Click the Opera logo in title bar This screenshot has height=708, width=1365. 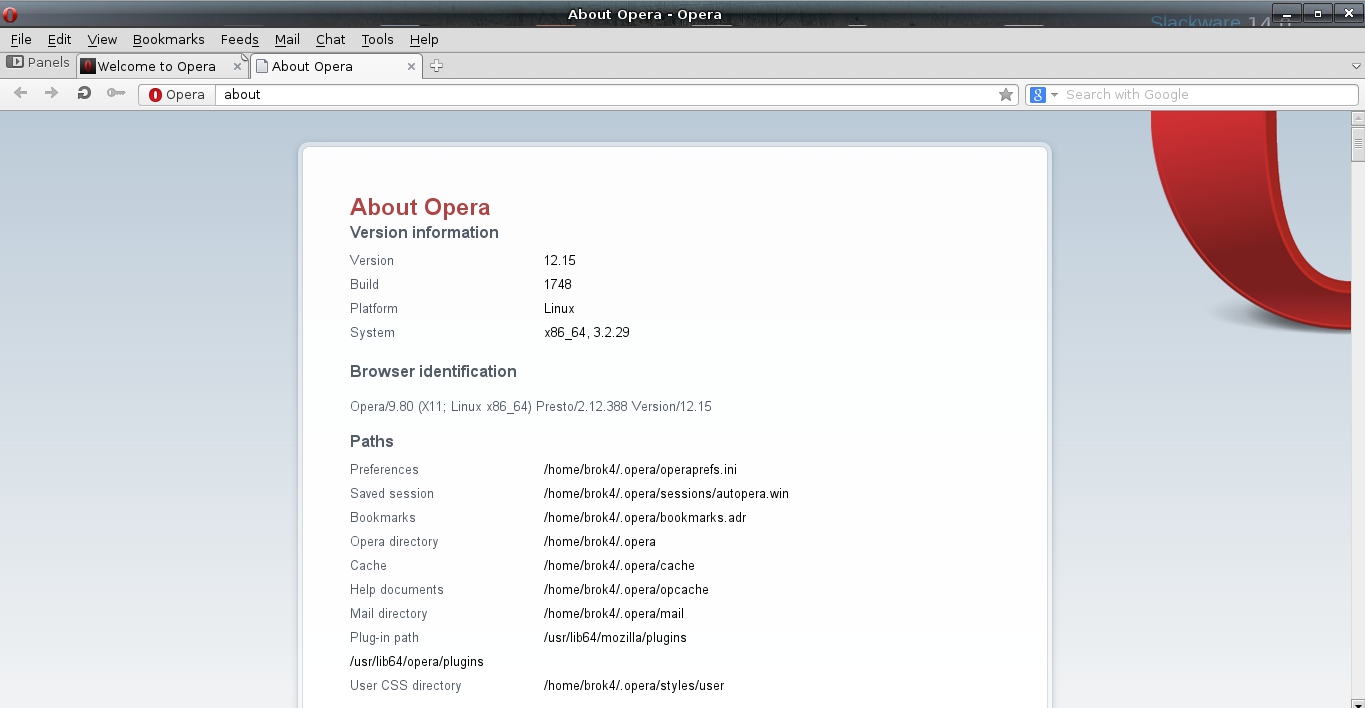10,14
